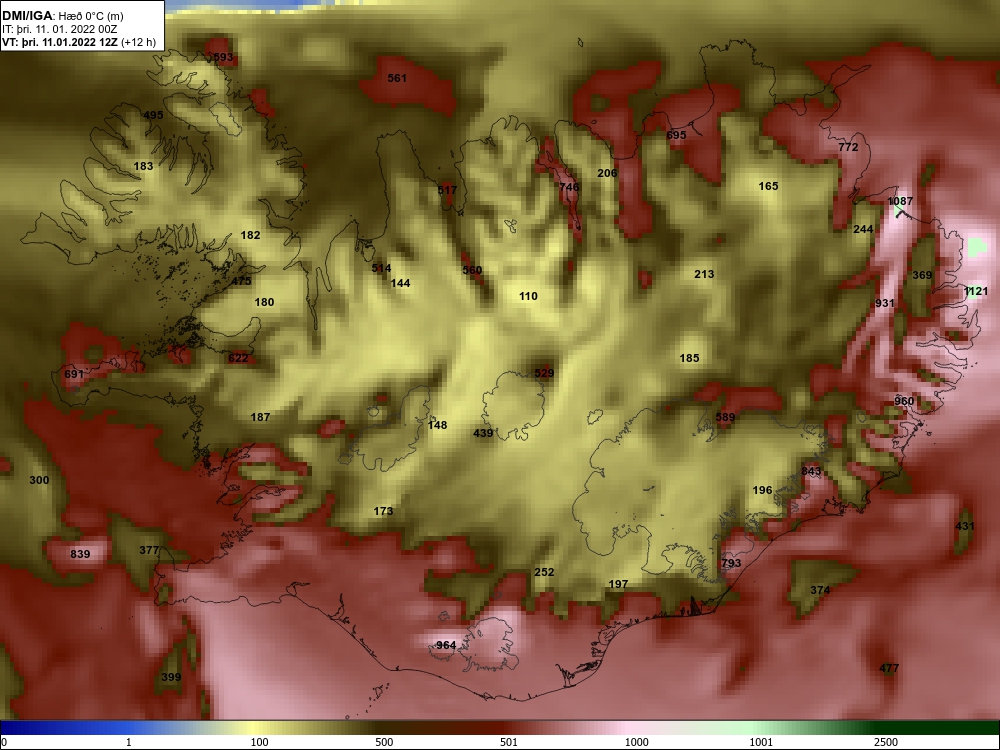
Task: Select the 561 height value
Action: [397, 78]
